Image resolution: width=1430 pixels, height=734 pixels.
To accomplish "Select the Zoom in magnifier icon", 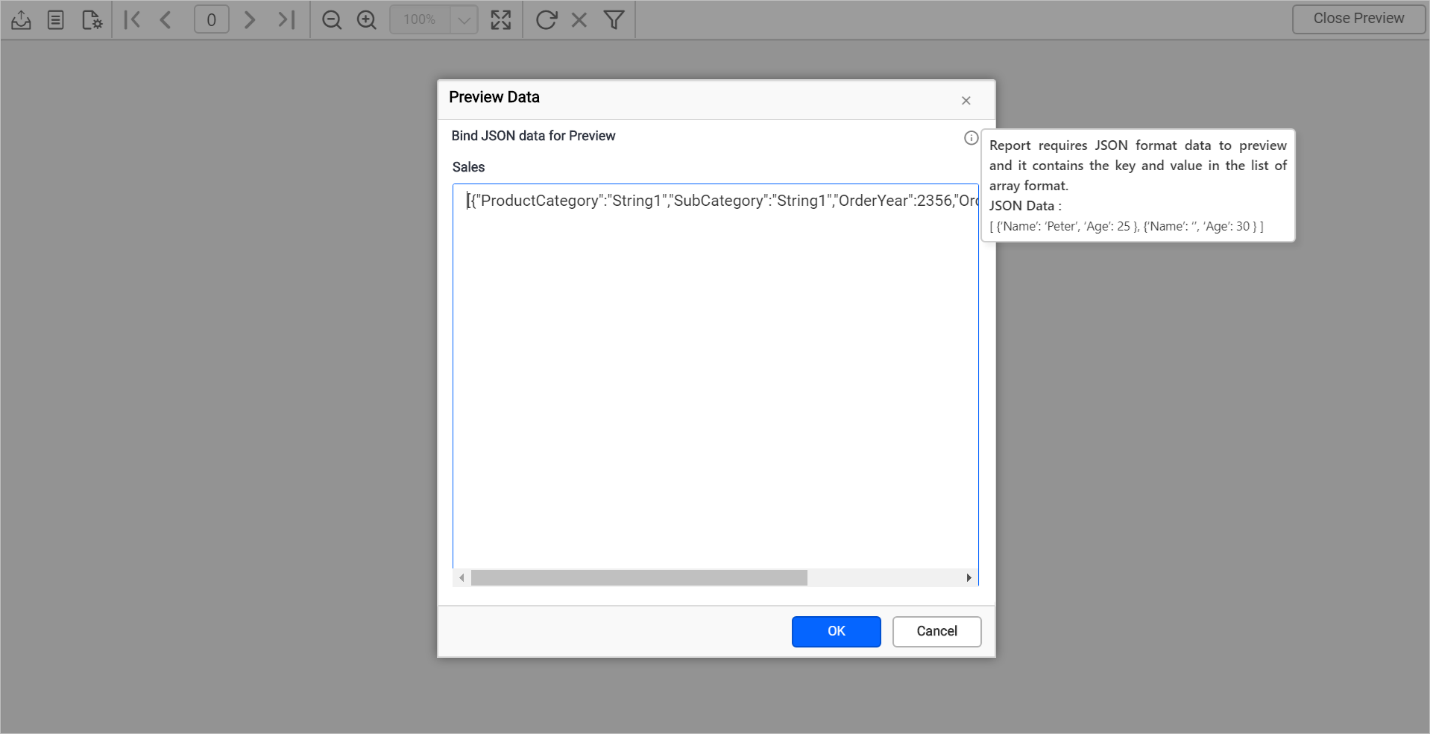I will [x=366, y=19].
